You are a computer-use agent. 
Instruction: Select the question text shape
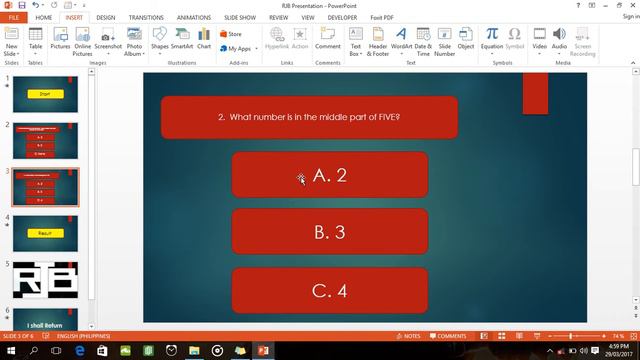pos(309,118)
